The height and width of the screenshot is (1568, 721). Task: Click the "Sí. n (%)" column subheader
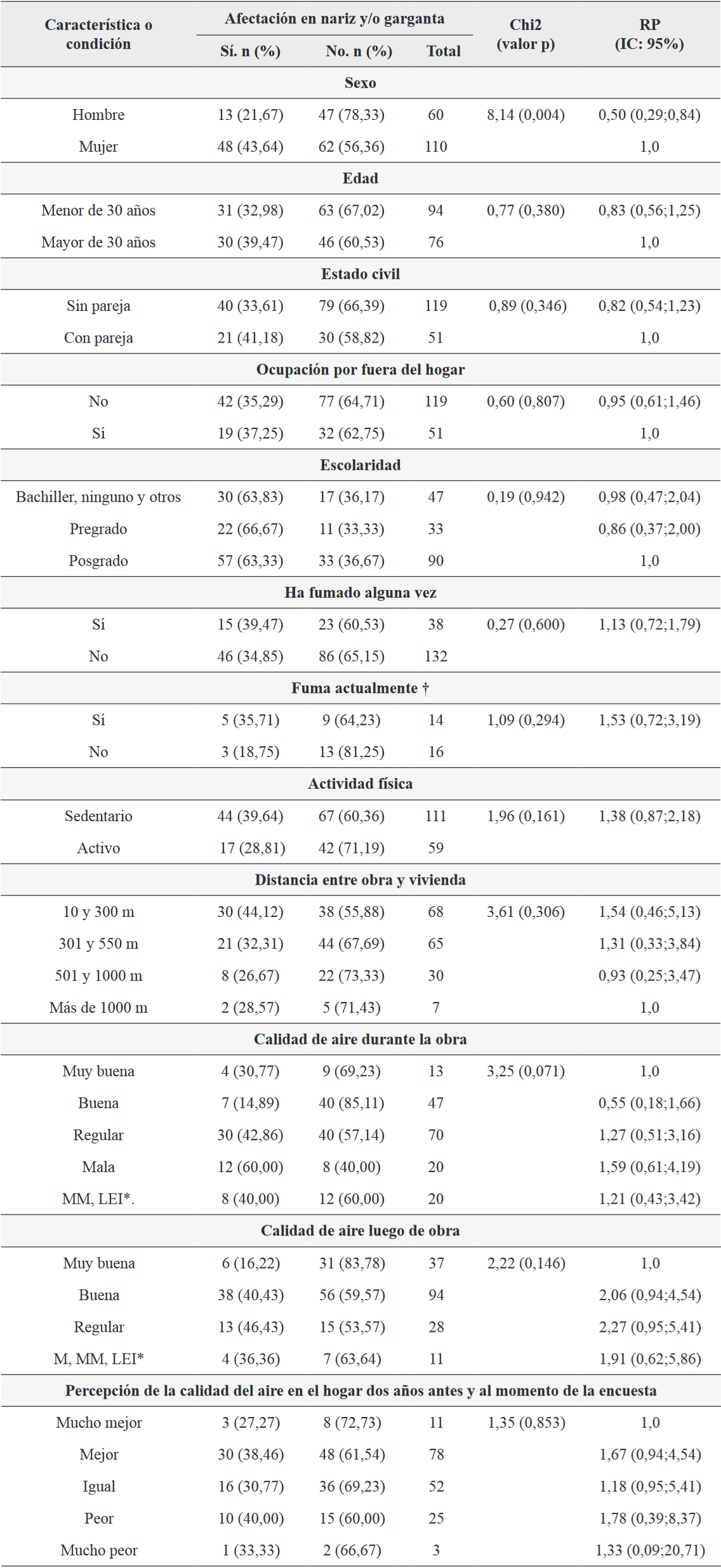(250, 51)
